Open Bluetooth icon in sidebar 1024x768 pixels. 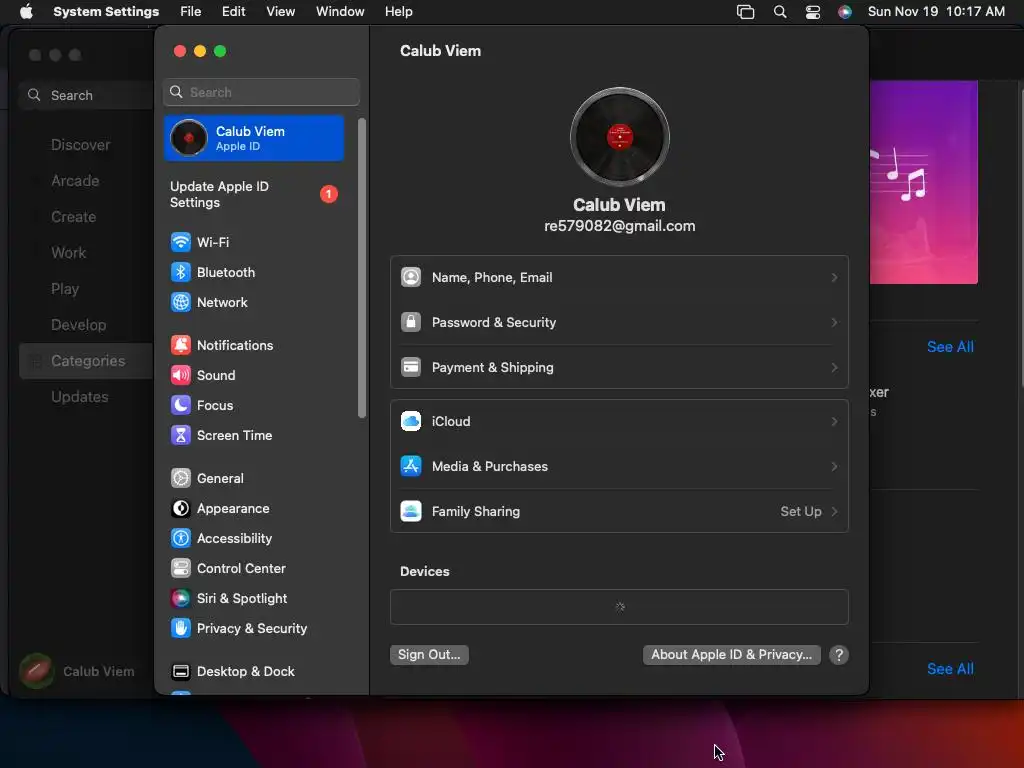[x=181, y=272]
